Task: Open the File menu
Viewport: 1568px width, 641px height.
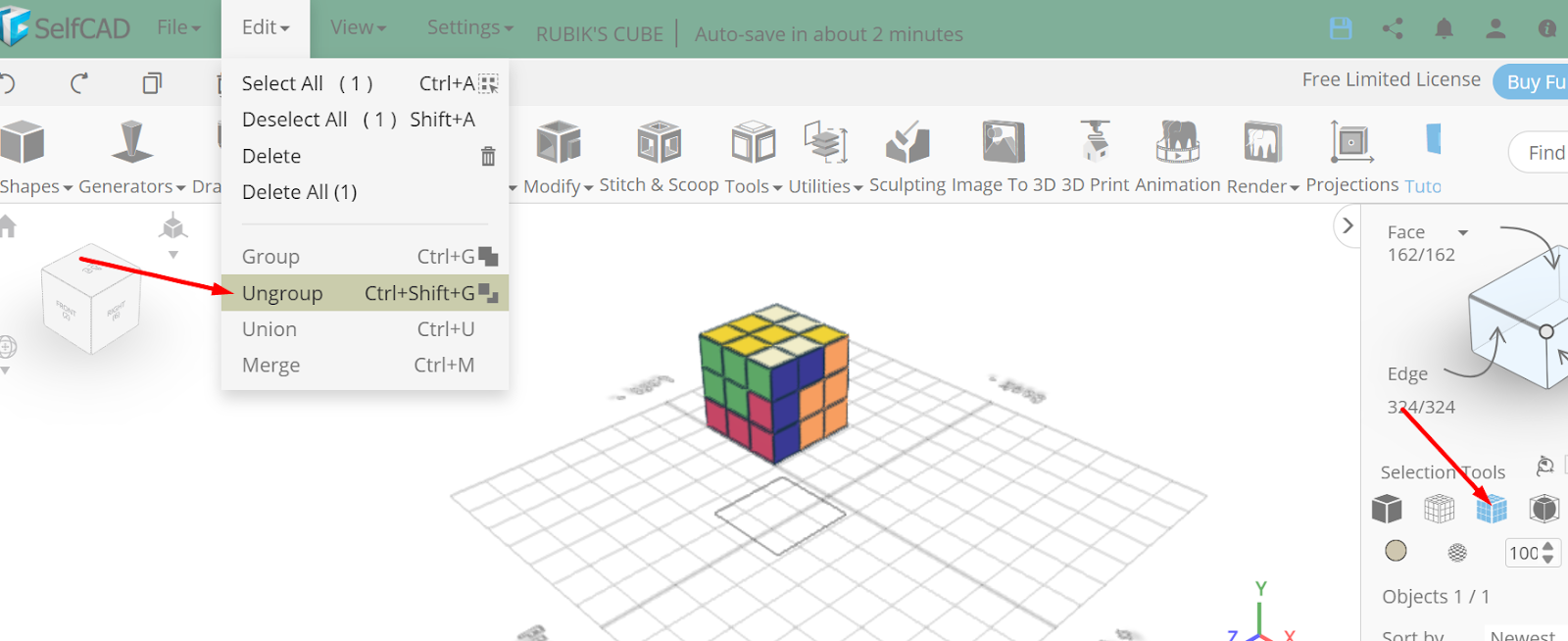Action: coord(178,27)
